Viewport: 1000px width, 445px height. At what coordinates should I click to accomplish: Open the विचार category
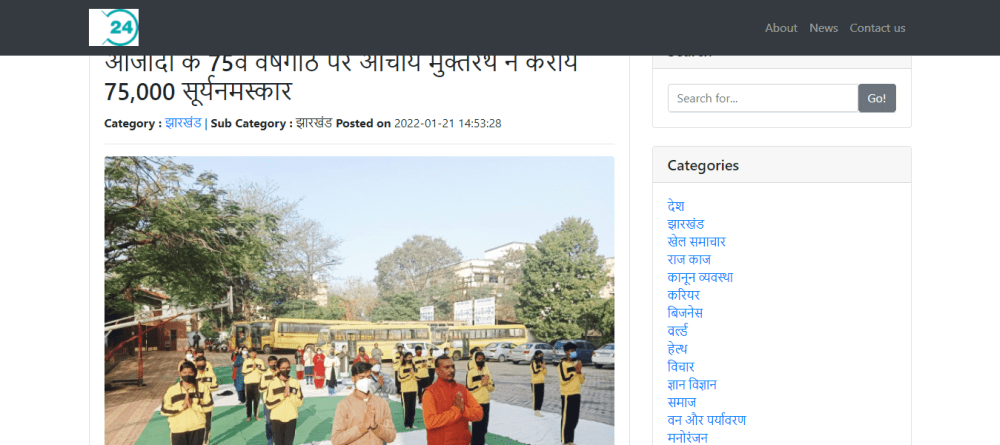click(x=680, y=366)
